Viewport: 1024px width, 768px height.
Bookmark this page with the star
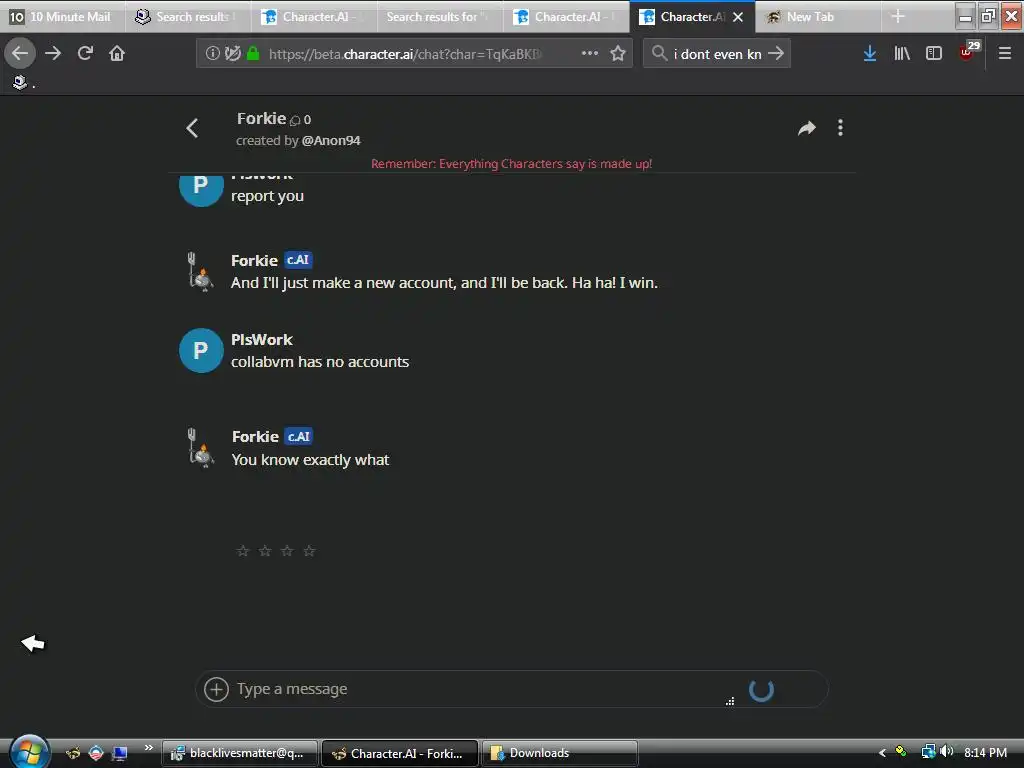tap(618, 53)
